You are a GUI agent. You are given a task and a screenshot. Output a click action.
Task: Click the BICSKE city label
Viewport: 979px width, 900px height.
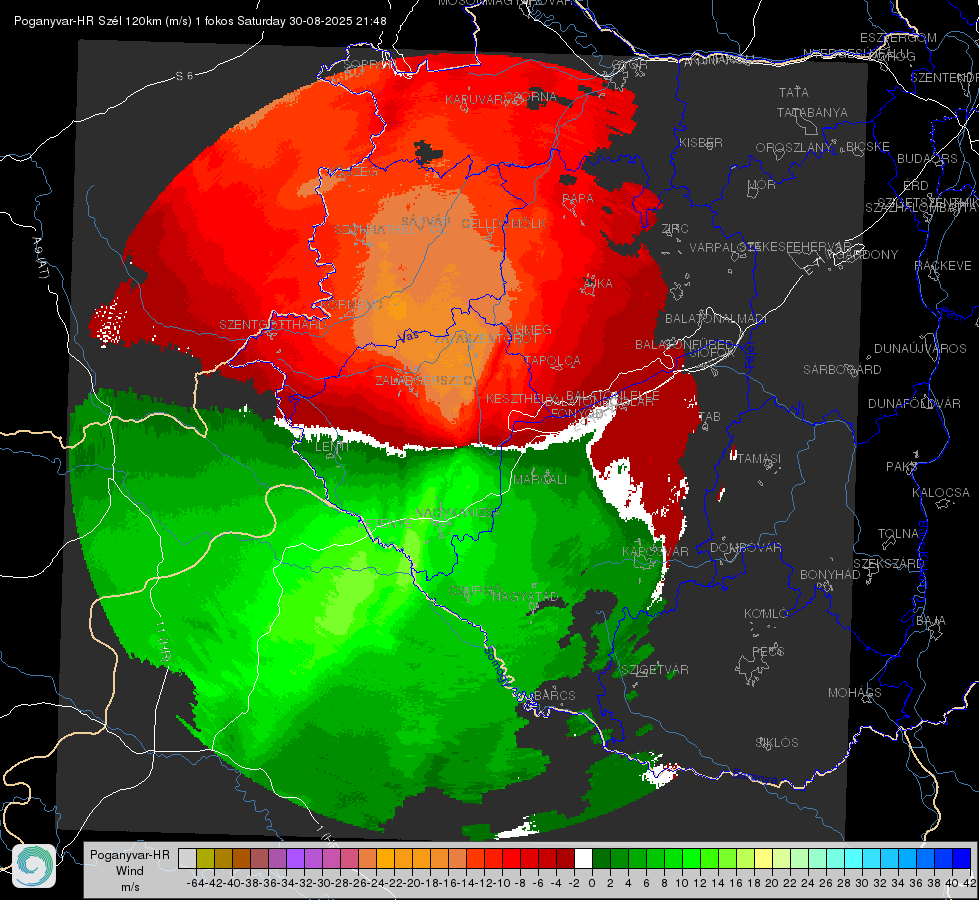pos(867,146)
